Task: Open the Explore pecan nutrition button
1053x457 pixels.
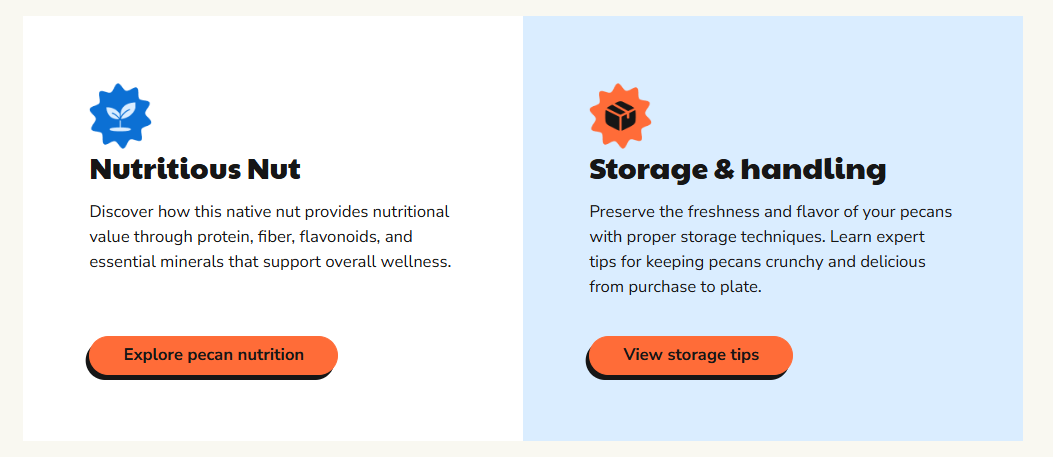Action: click(214, 355)
